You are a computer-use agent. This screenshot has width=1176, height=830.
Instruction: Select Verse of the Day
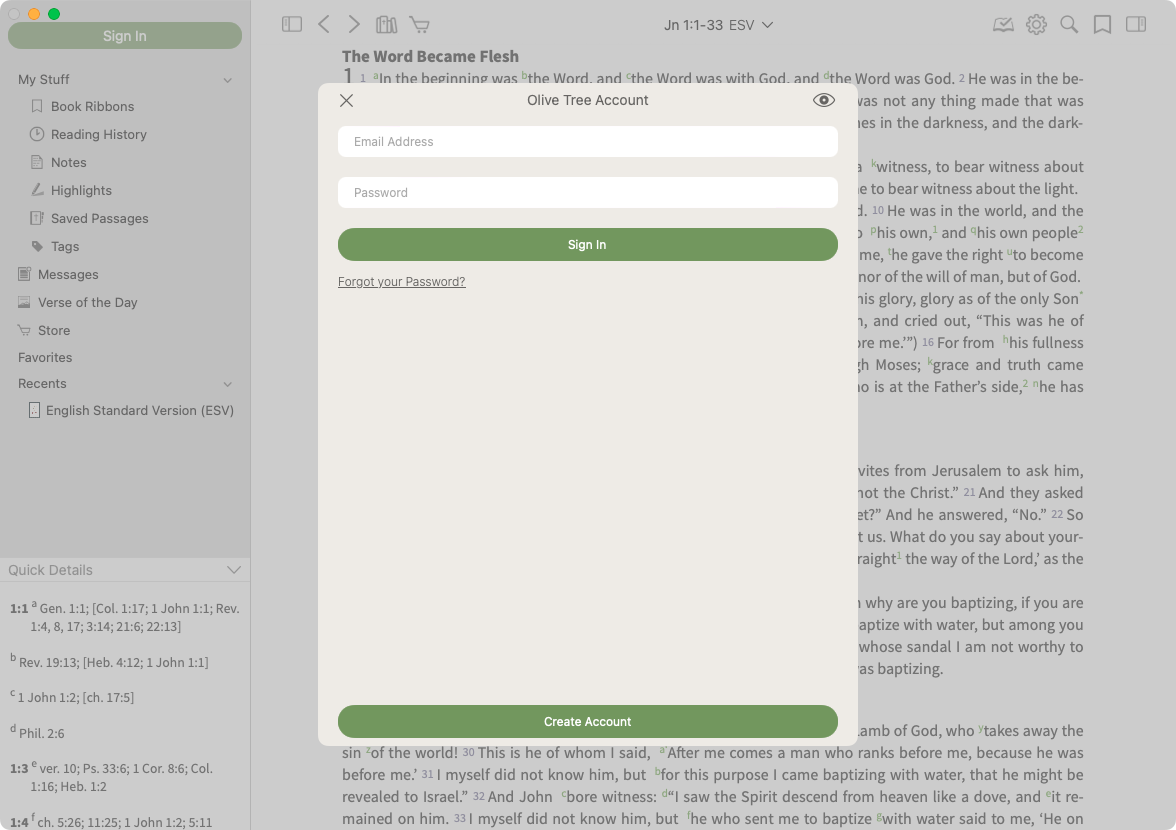click(87, 302)
